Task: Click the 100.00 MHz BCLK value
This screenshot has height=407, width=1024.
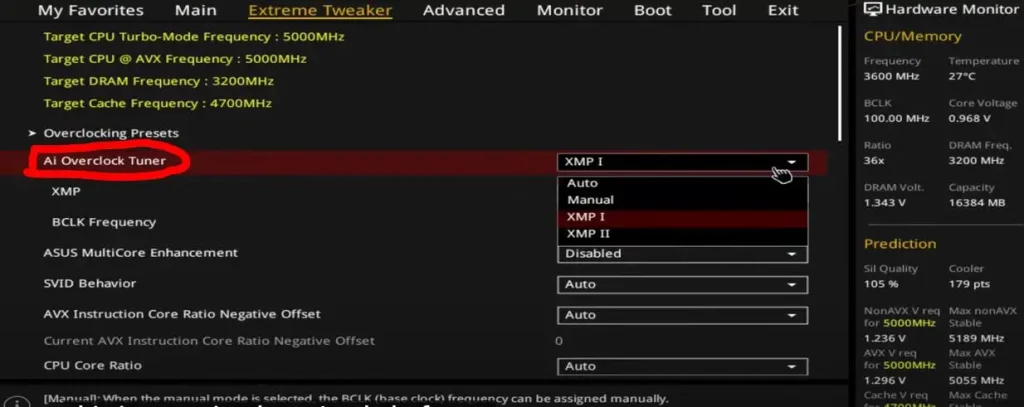Action: tap(896, 118)
